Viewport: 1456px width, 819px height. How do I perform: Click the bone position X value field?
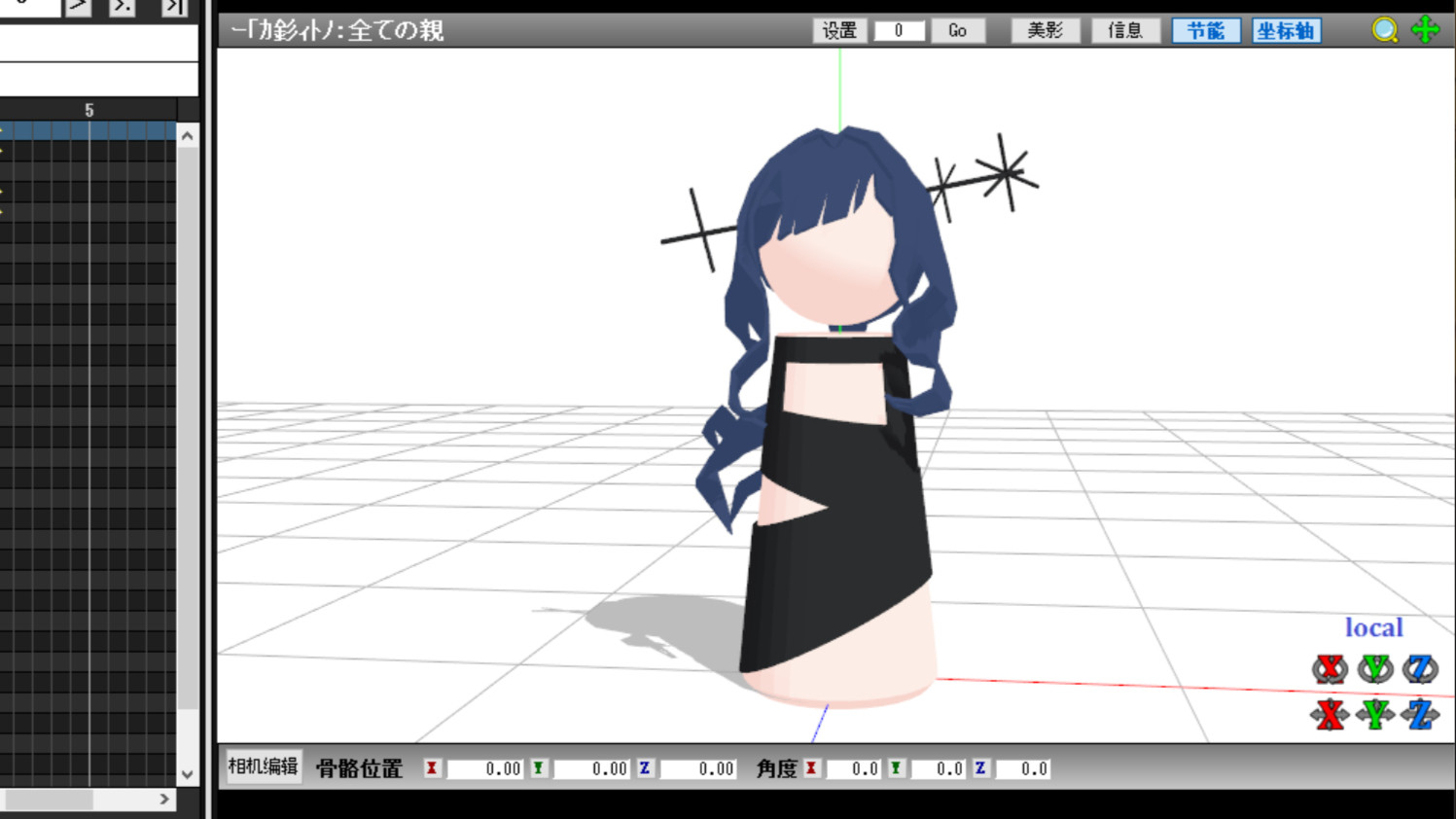[x=486, y=769]
